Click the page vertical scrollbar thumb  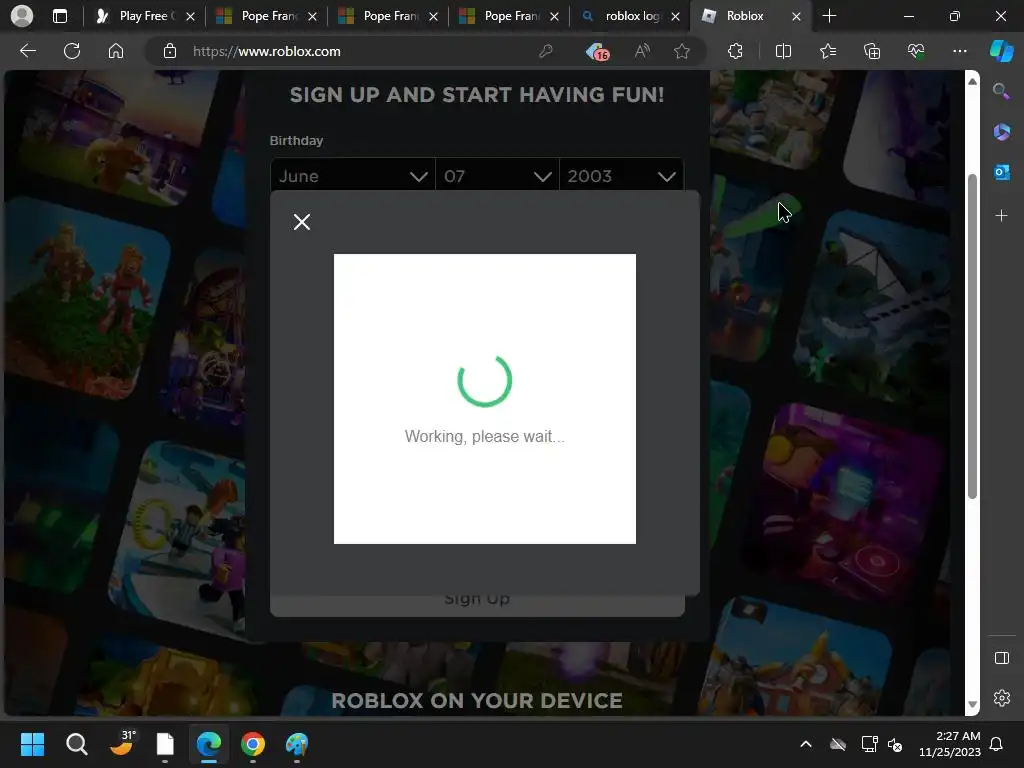[972, 336]
